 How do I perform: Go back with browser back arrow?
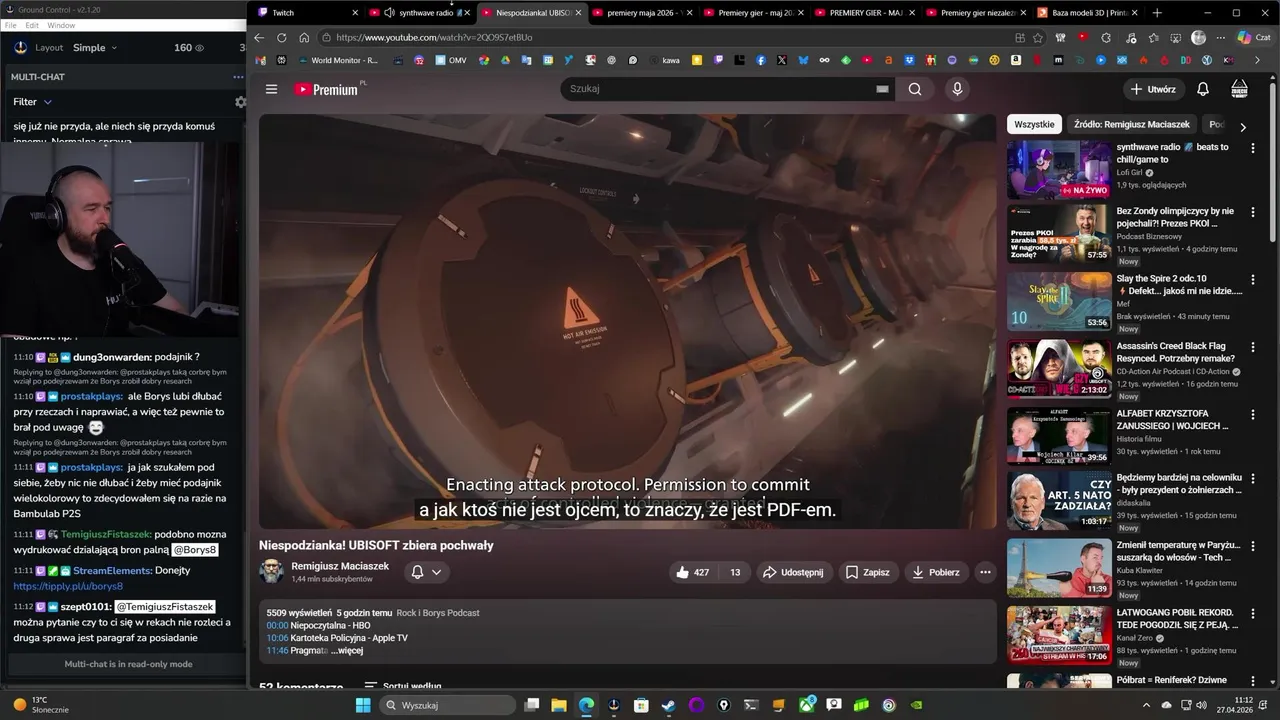pyautogui.click(x=259, y=37)
